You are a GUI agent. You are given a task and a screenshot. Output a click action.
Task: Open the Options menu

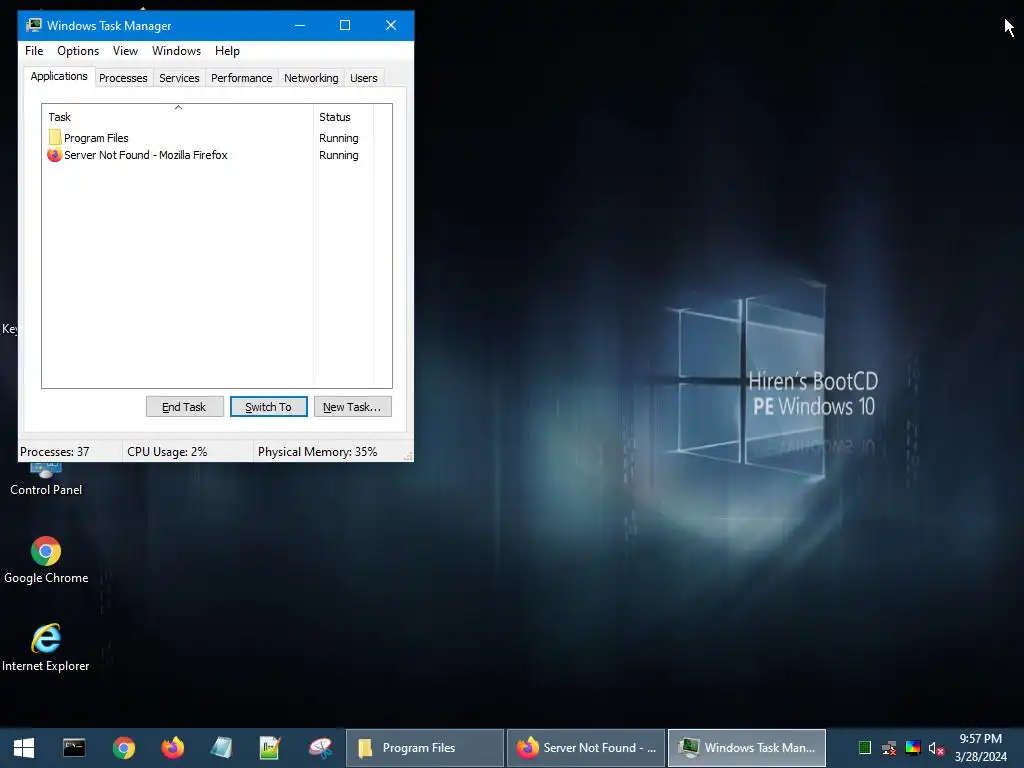click(x=78, y=51)
